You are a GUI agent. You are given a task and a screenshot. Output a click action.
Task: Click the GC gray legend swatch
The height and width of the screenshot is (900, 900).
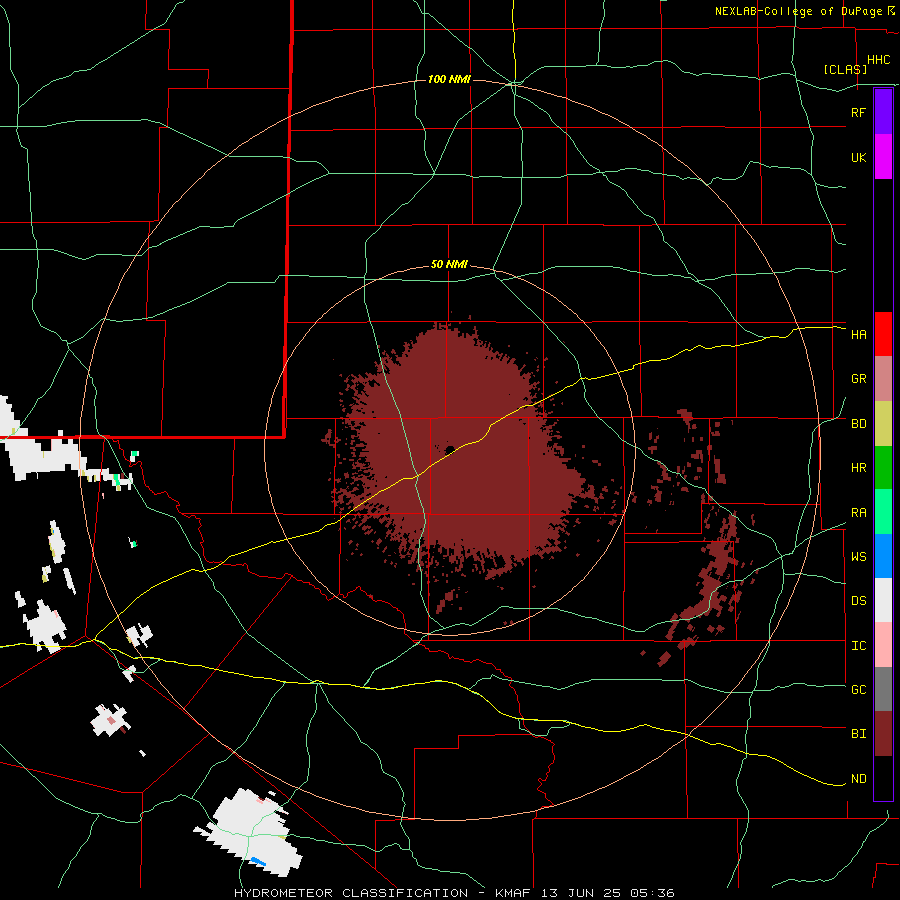pyautogui.click(x=883, y=689)
